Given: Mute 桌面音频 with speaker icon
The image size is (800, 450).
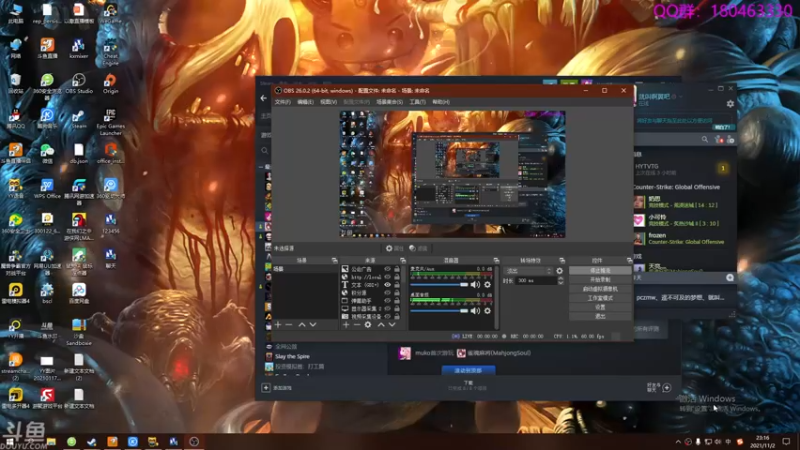Looking at the screenshot, I should point(475,311).
